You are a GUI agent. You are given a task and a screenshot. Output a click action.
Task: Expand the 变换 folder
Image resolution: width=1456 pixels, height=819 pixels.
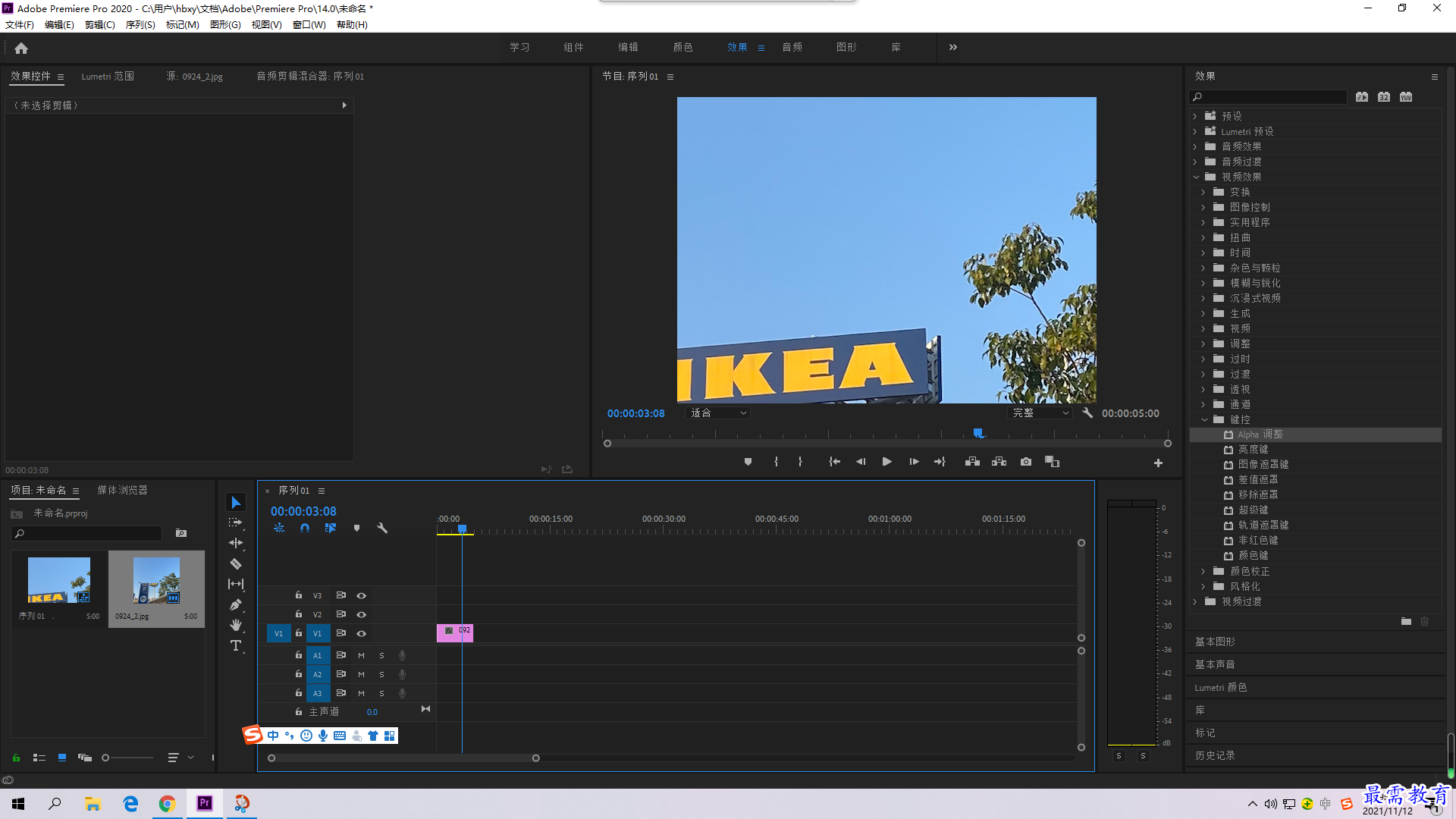[x=1203, y=192]
